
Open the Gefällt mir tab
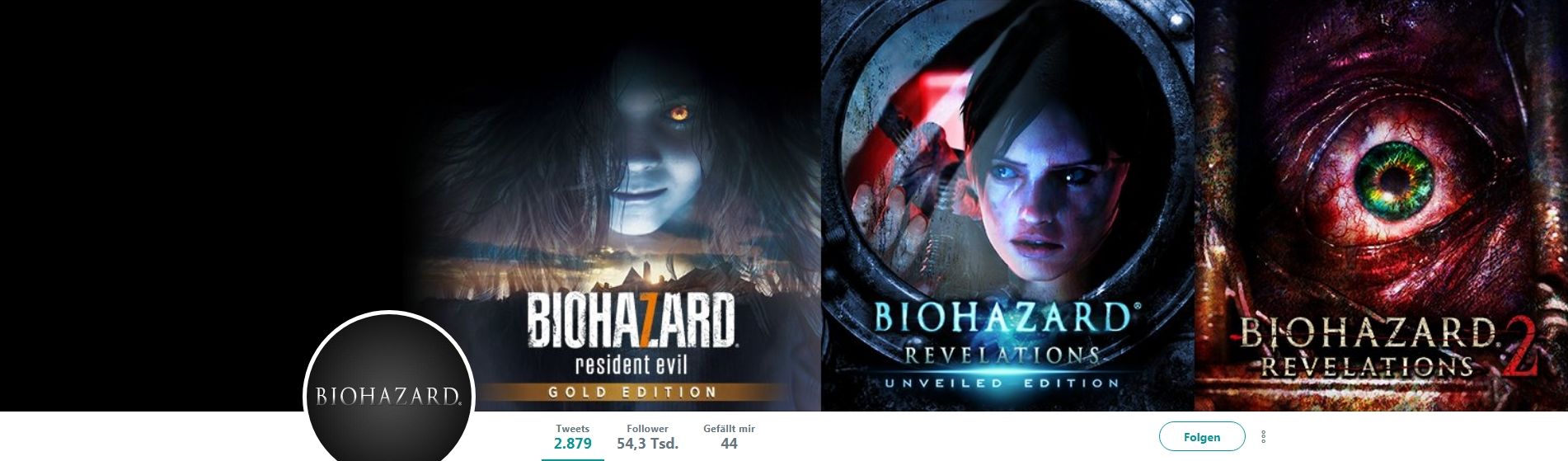coord(729,436)
